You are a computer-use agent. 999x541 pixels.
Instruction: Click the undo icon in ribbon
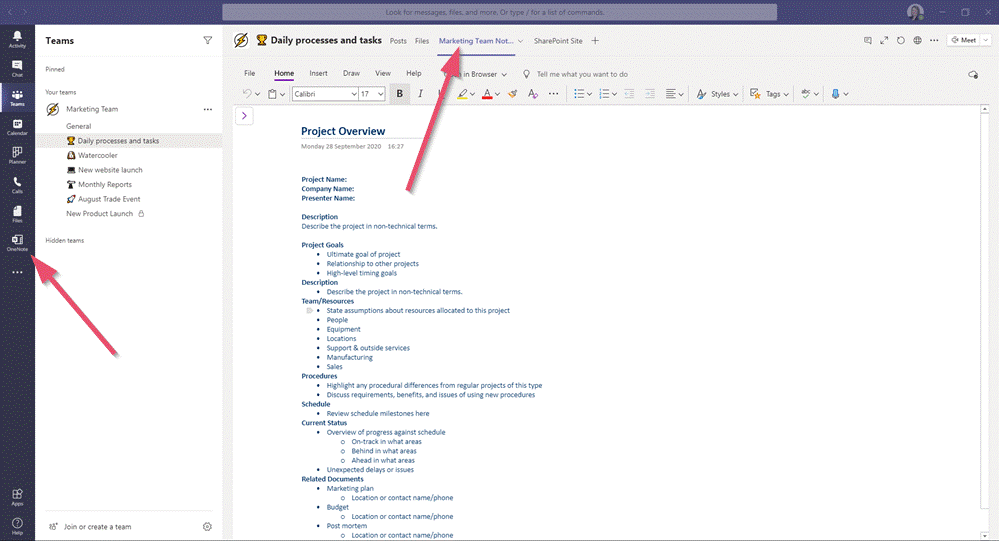[x=247, y=94]
